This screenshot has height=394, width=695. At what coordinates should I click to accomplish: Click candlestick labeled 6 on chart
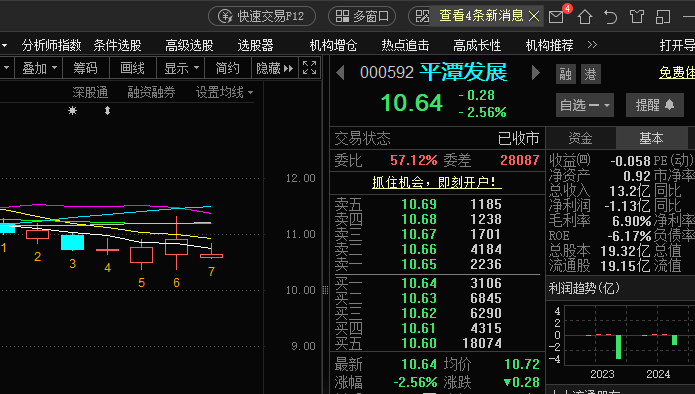click(x=176, y=246)
